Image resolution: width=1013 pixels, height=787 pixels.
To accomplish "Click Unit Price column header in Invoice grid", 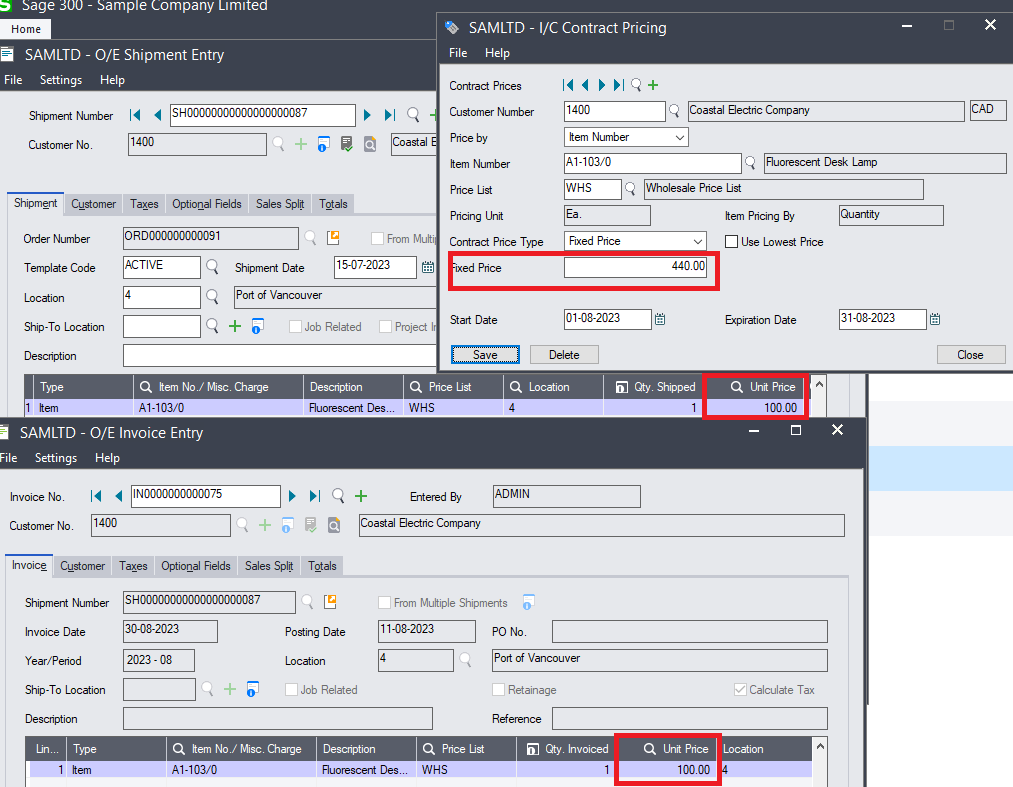I will click(x=669, y=749).
